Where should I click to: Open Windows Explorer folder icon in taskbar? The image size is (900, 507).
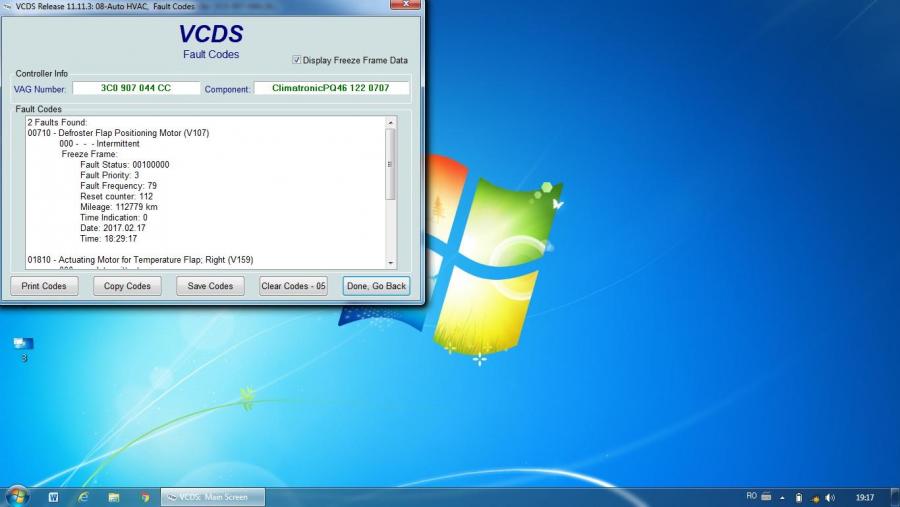pos(114,497)
